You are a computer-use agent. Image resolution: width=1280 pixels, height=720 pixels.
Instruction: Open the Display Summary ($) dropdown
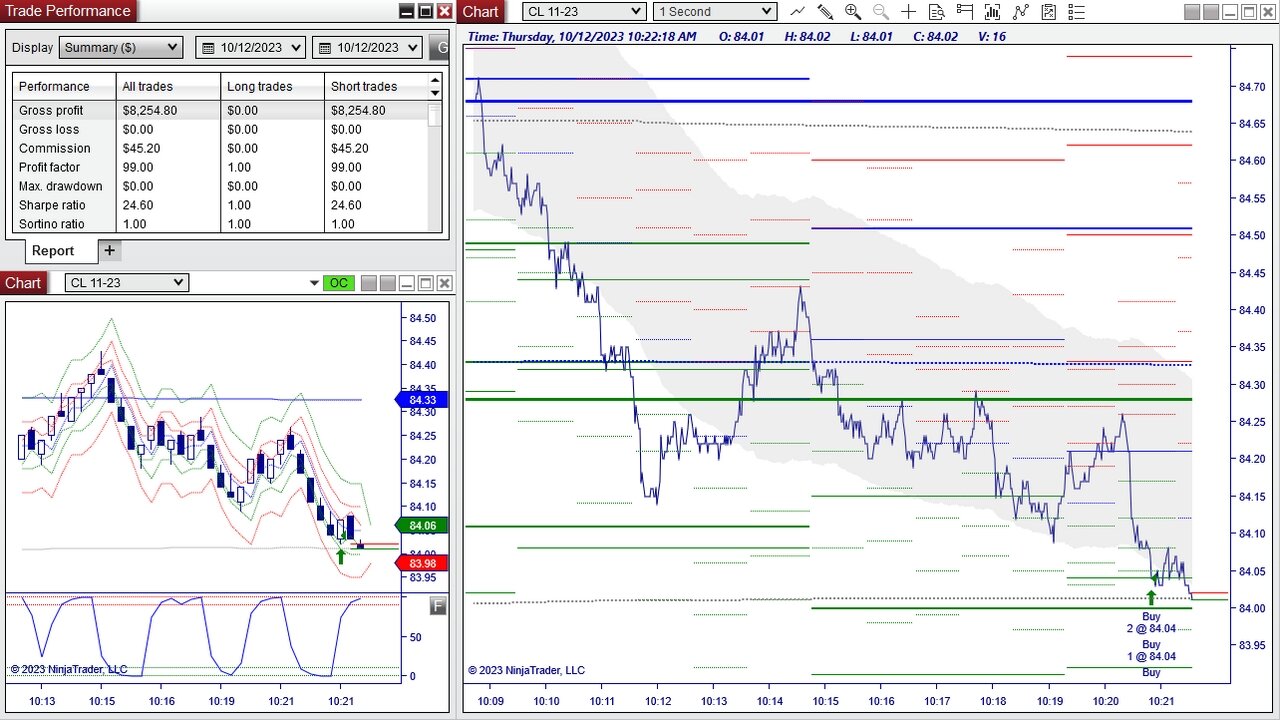coord(121,47)
